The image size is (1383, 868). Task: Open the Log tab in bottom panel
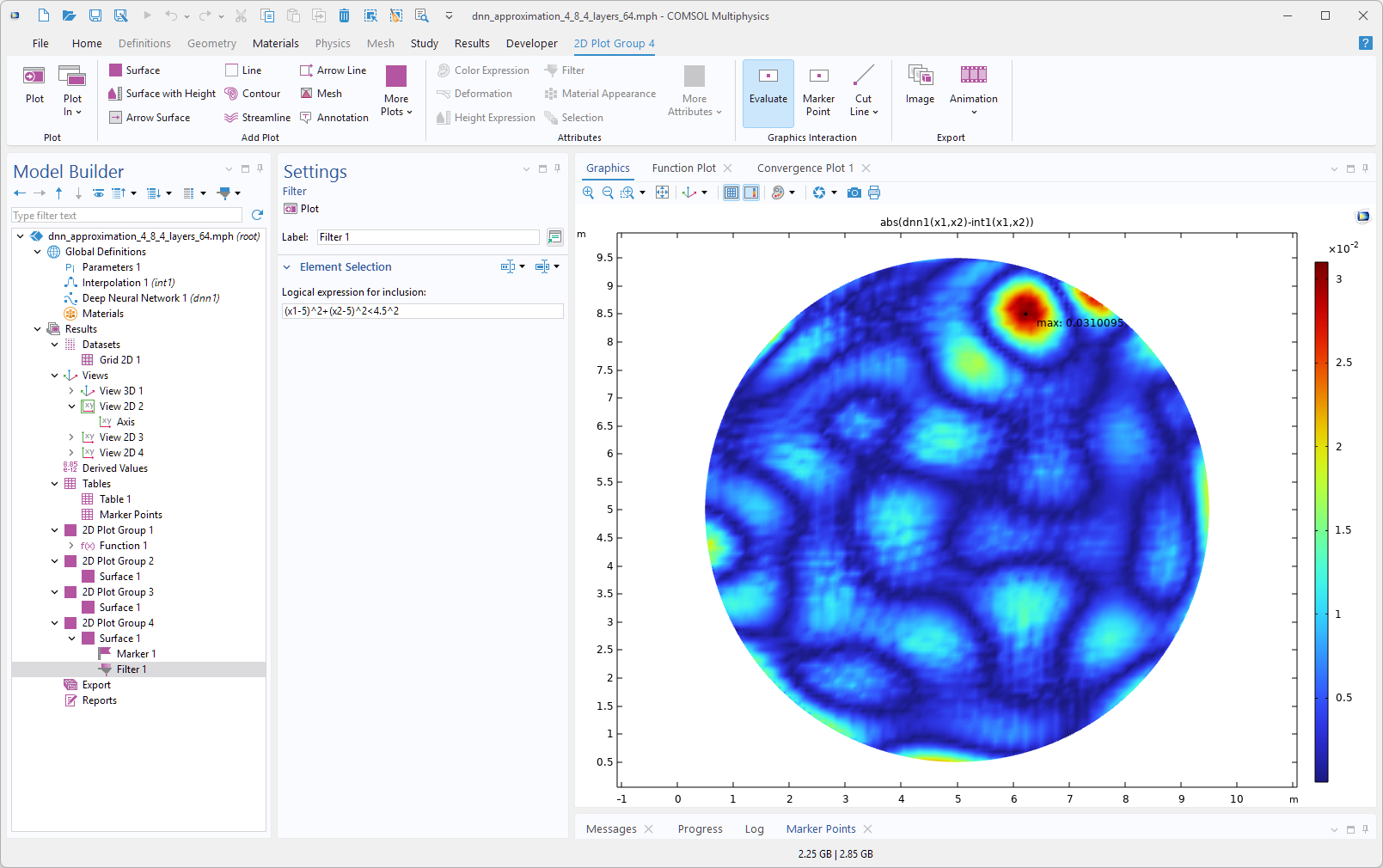(x=754, y=829)
